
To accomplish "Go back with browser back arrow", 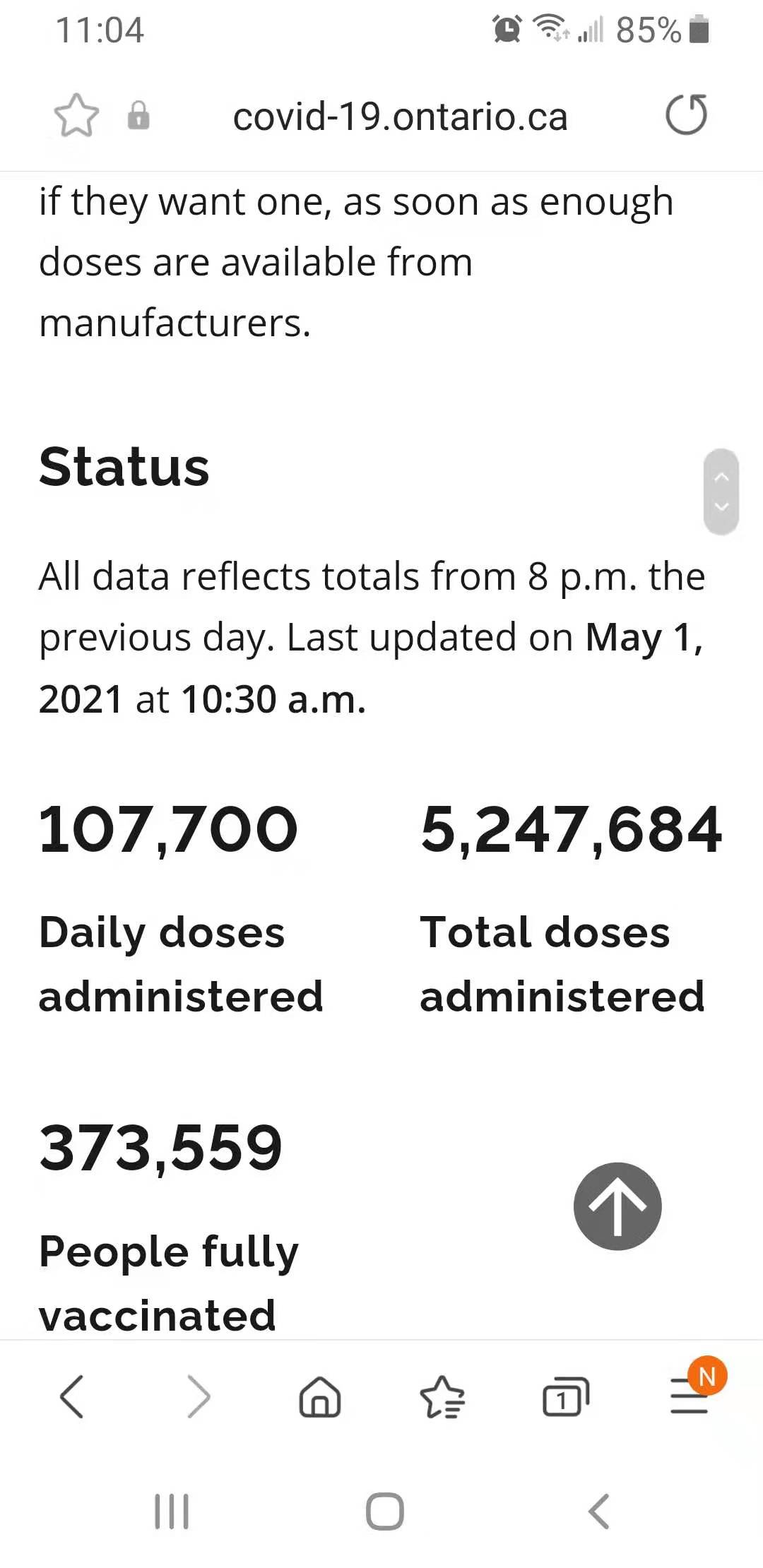I will click(x=72, y=1396).
